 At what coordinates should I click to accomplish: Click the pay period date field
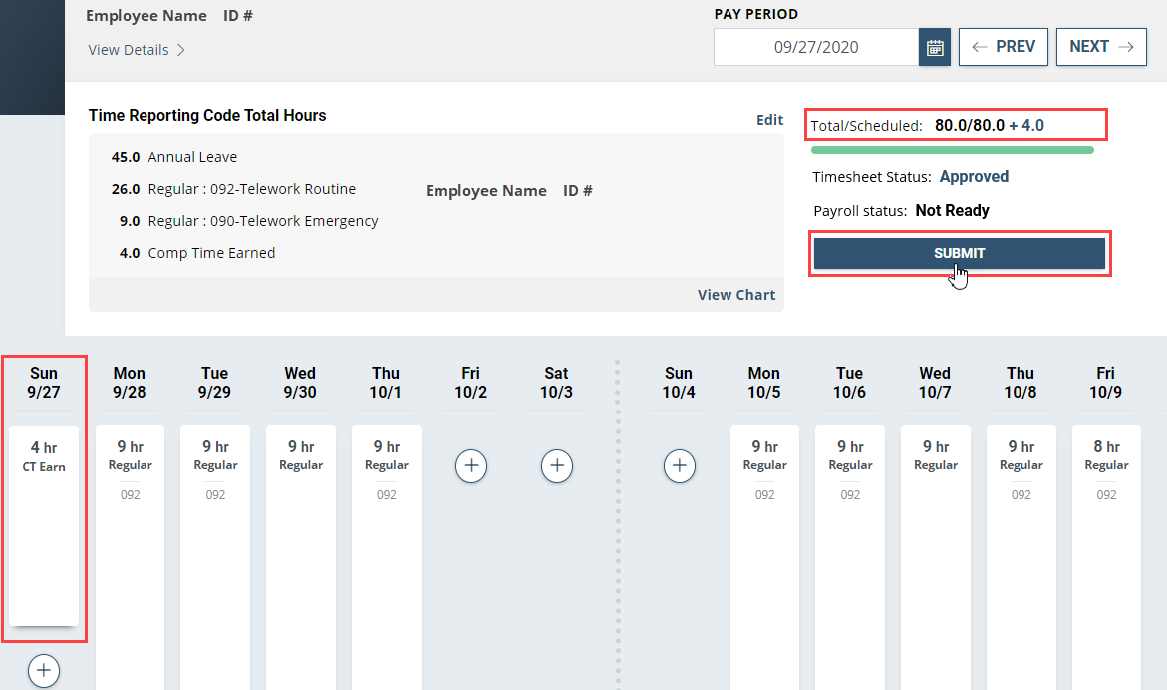pos(815,46)
